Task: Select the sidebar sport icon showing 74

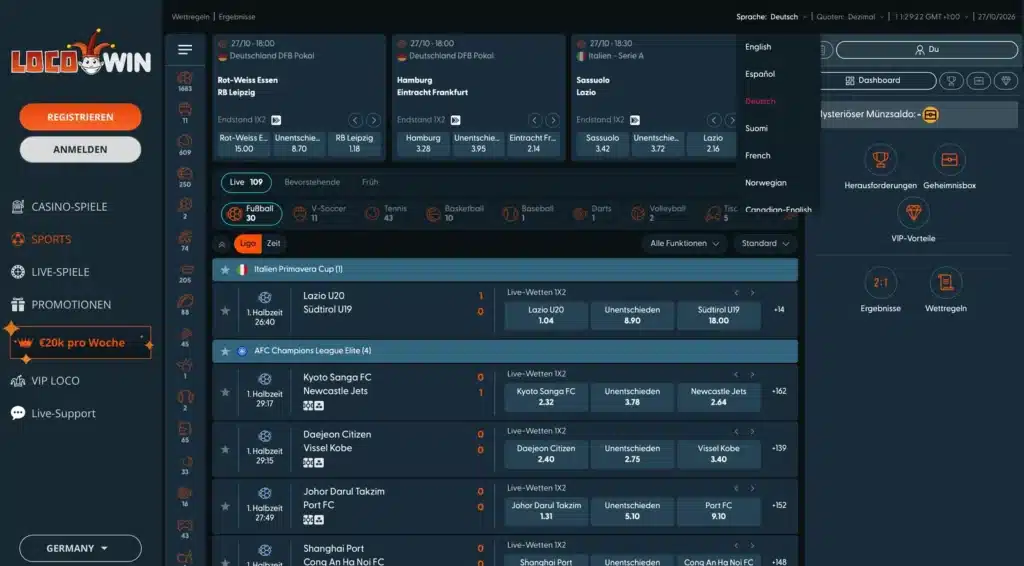Action: (x=185, y=241)
